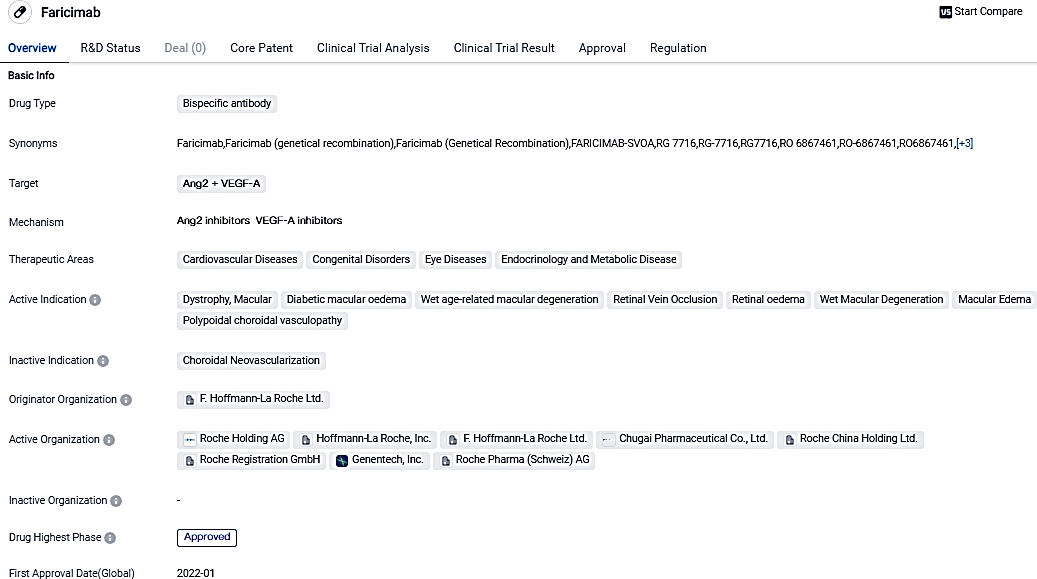Click the pill icon beside Faricimab title

(19, 13)
